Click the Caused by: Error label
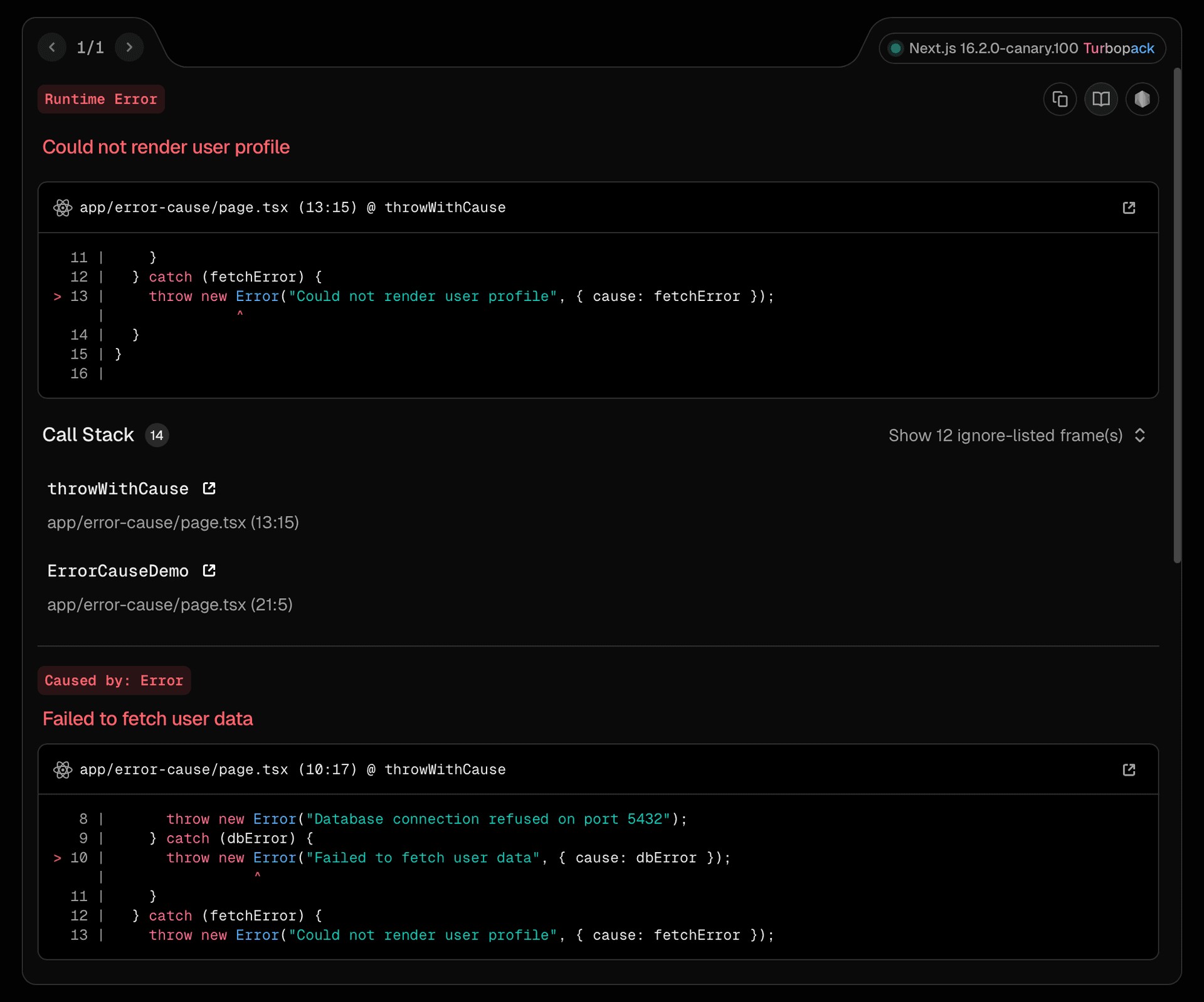 (x=114, y=680)
